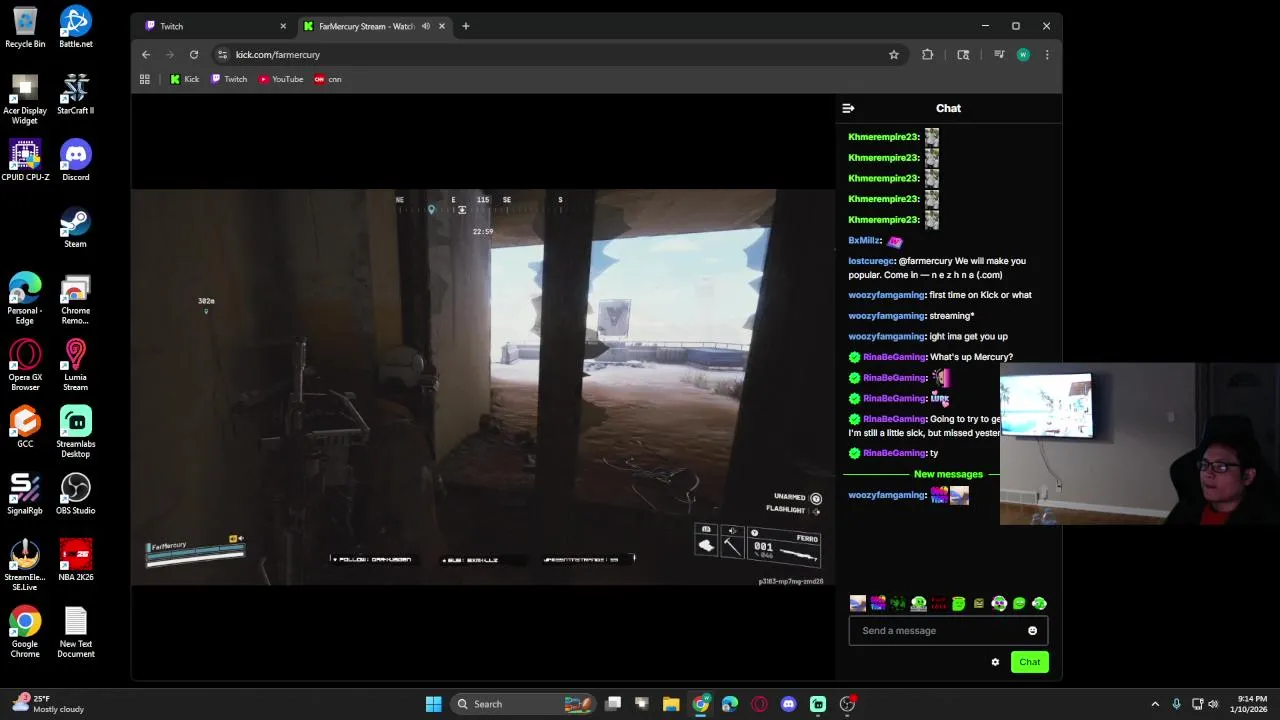Screen dimensions: 1280x720
Task: Open CPUID CPU-Z desktop shortcut
Action: (x=25, y=161)
